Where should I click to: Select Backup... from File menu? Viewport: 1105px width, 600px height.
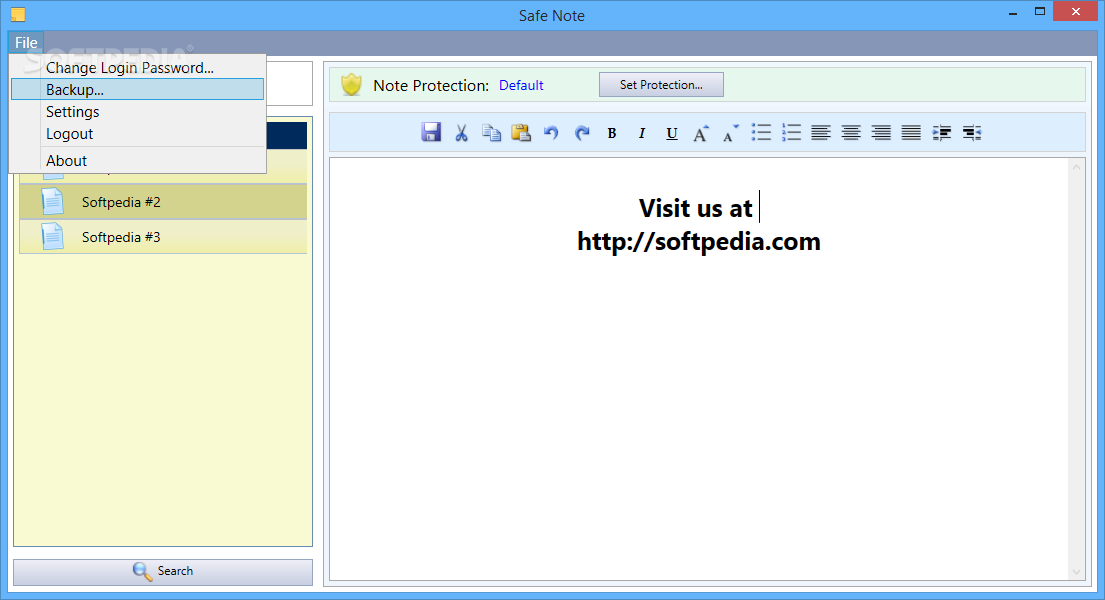coord(137,90)
